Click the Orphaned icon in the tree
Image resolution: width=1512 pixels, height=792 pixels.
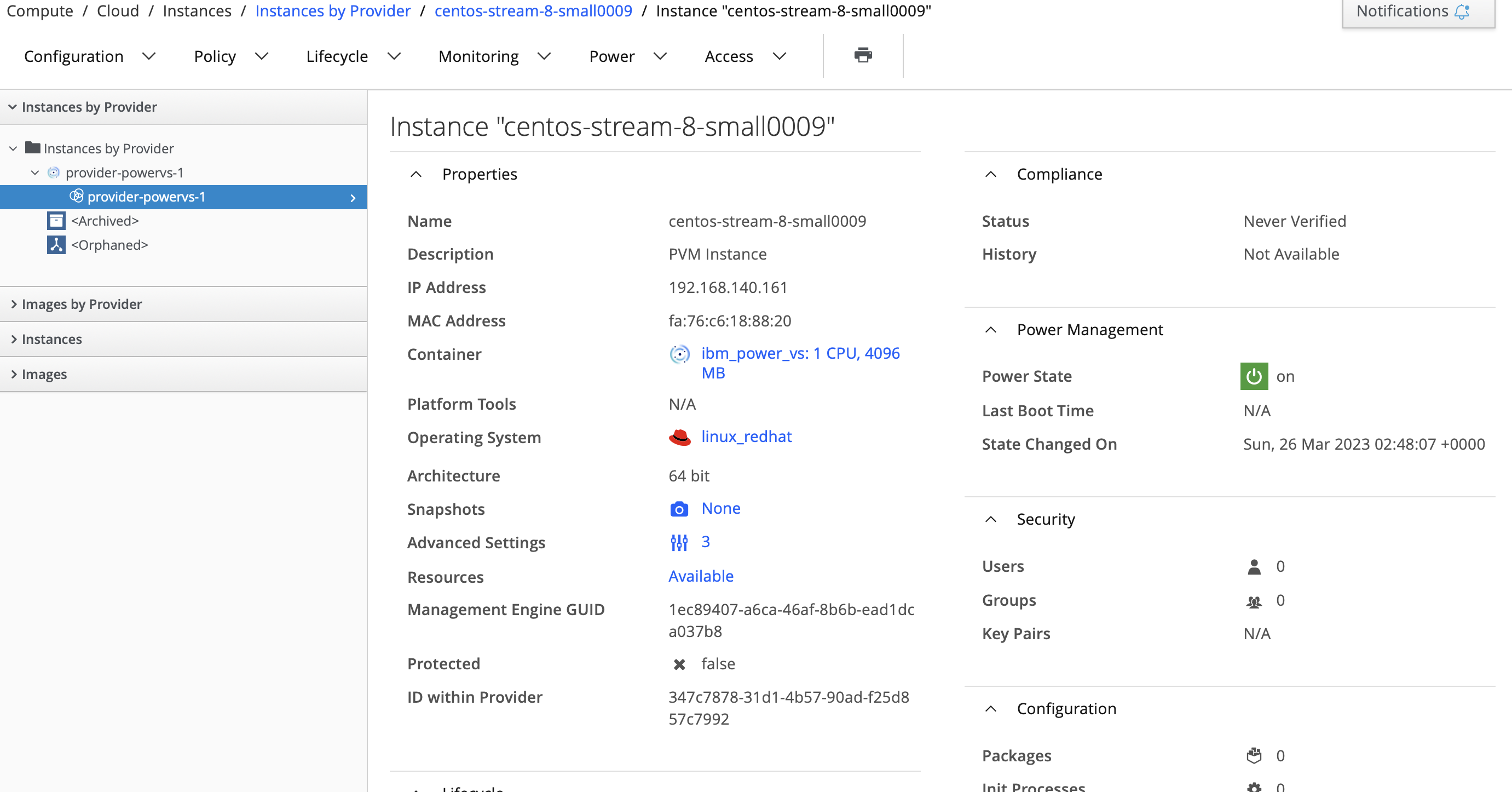click(x=56, y=244)
